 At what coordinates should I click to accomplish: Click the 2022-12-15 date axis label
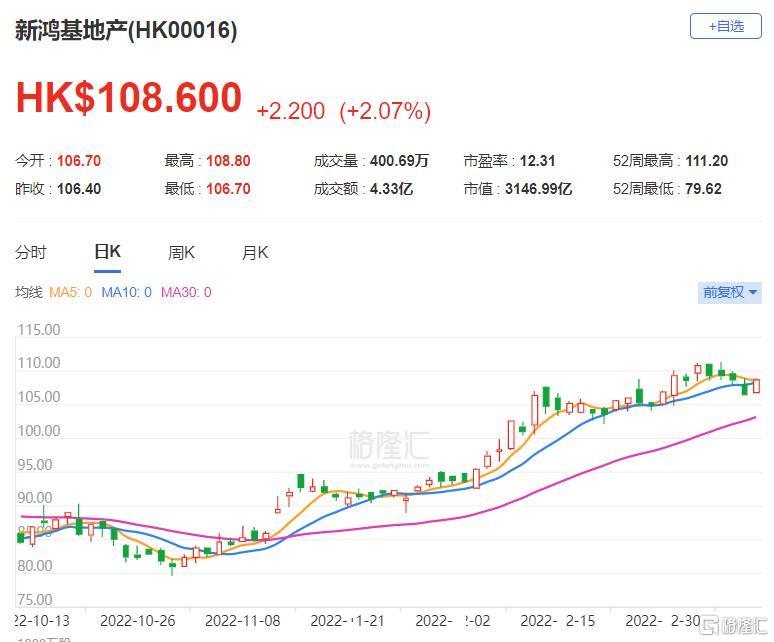tap(558, 621)
